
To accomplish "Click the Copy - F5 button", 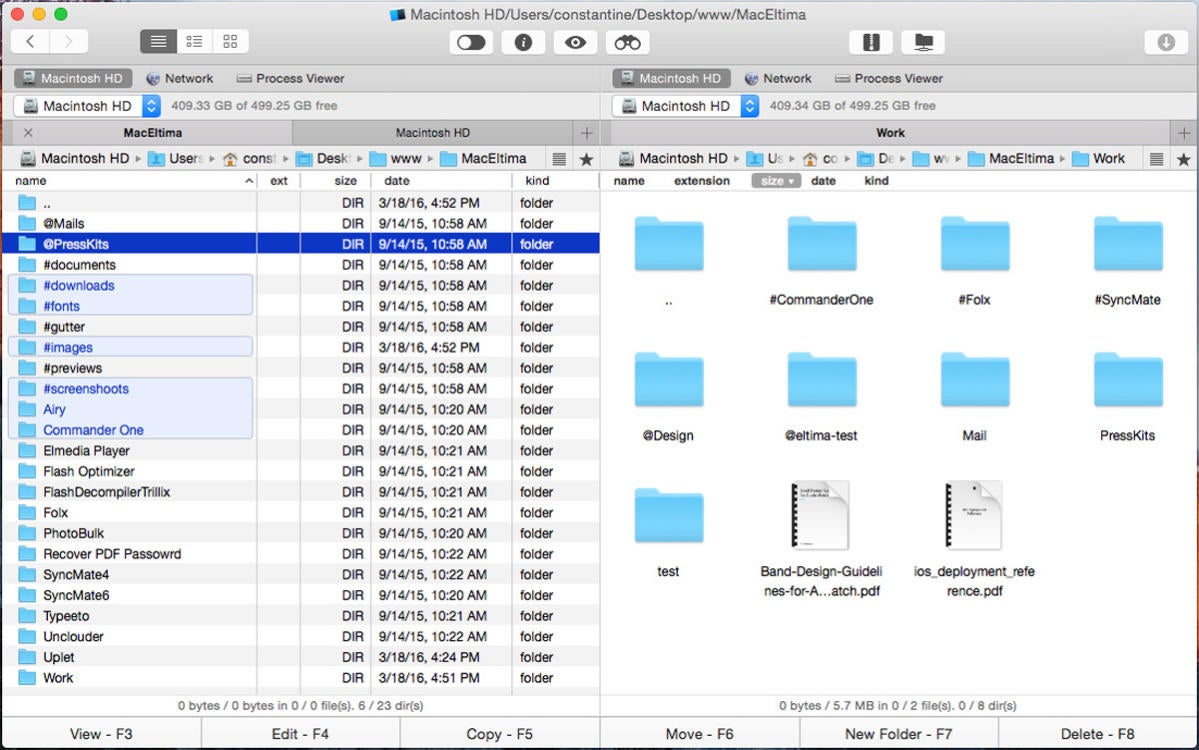I will [499, 734].
